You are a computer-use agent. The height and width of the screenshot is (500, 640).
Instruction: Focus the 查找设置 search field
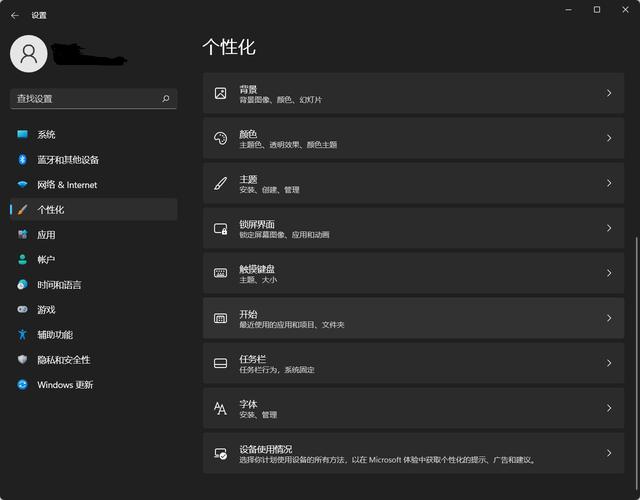(x=93, y=98)
